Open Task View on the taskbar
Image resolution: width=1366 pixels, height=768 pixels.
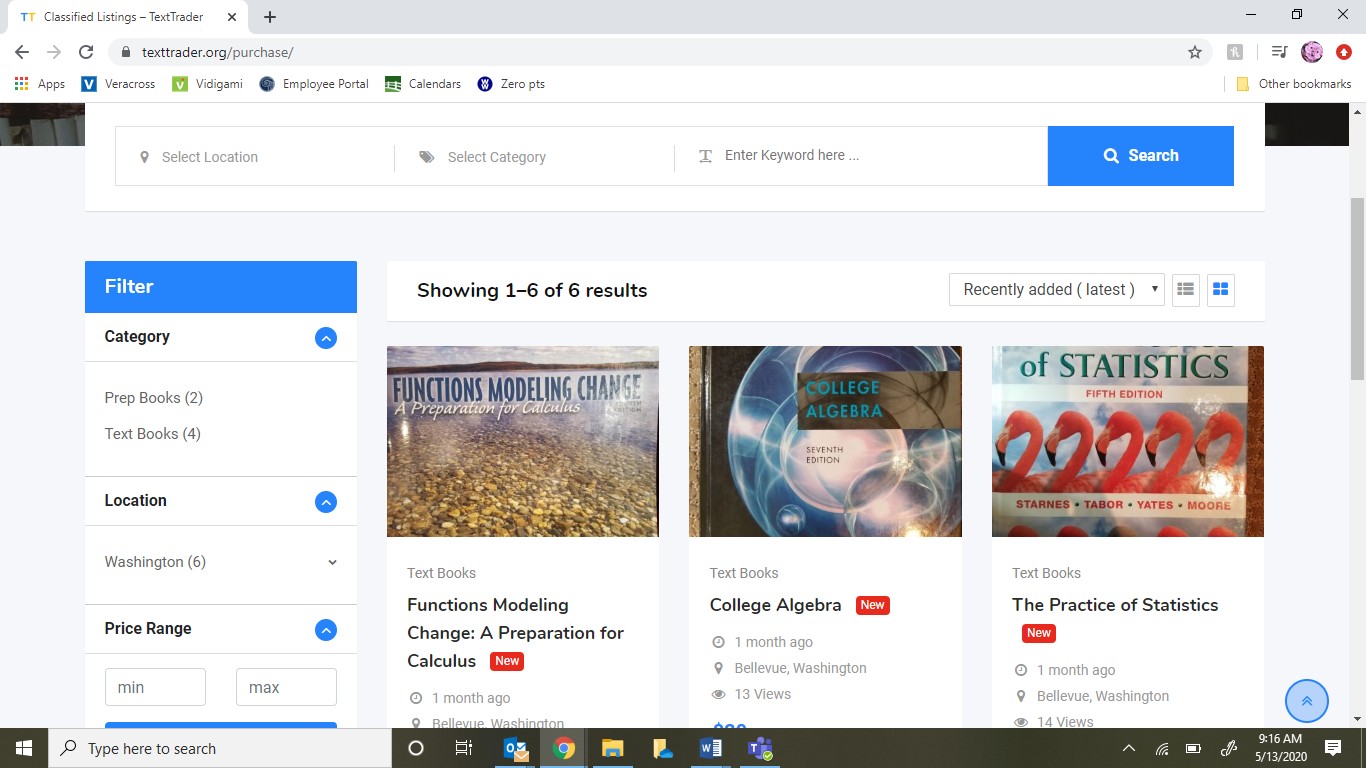[464, 748]
